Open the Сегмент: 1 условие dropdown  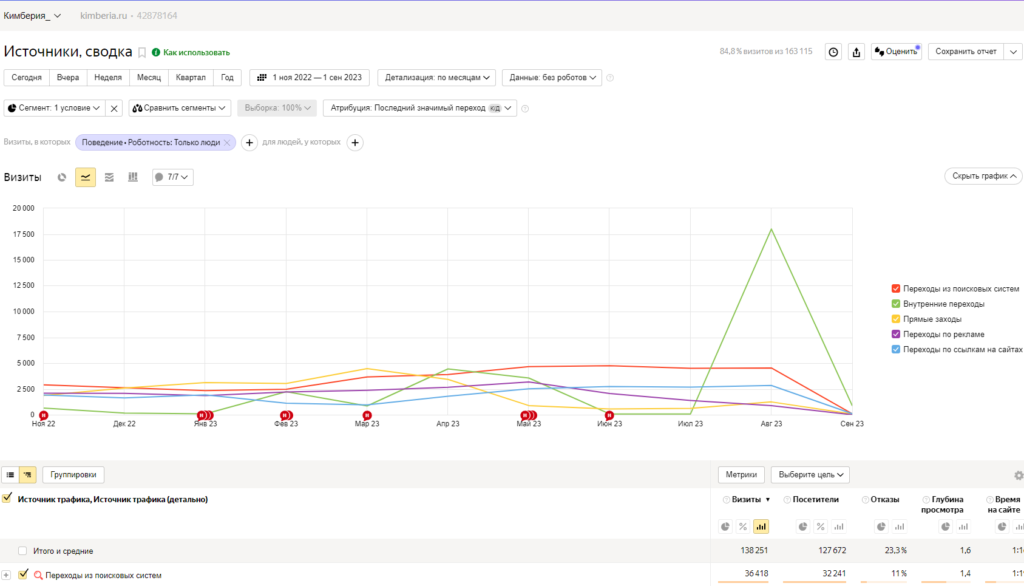(x=55, y=108)
